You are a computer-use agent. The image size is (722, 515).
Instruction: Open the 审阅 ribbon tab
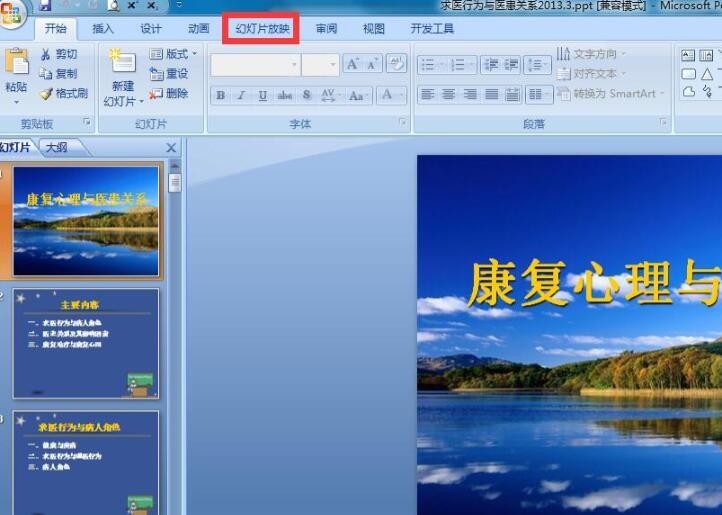pos(326,29)
